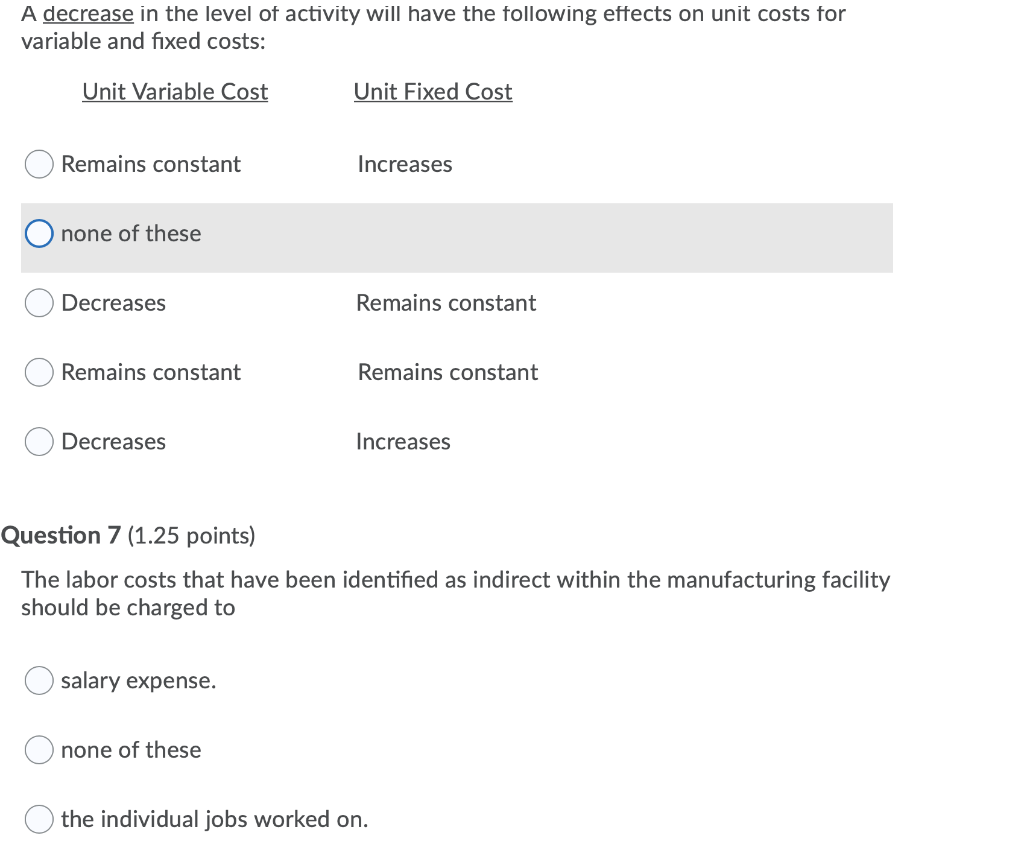Click the 'Unit Variable Cost' column header
The height and width of the screenshot is (853, 1024).
click(x=174, y=91)
